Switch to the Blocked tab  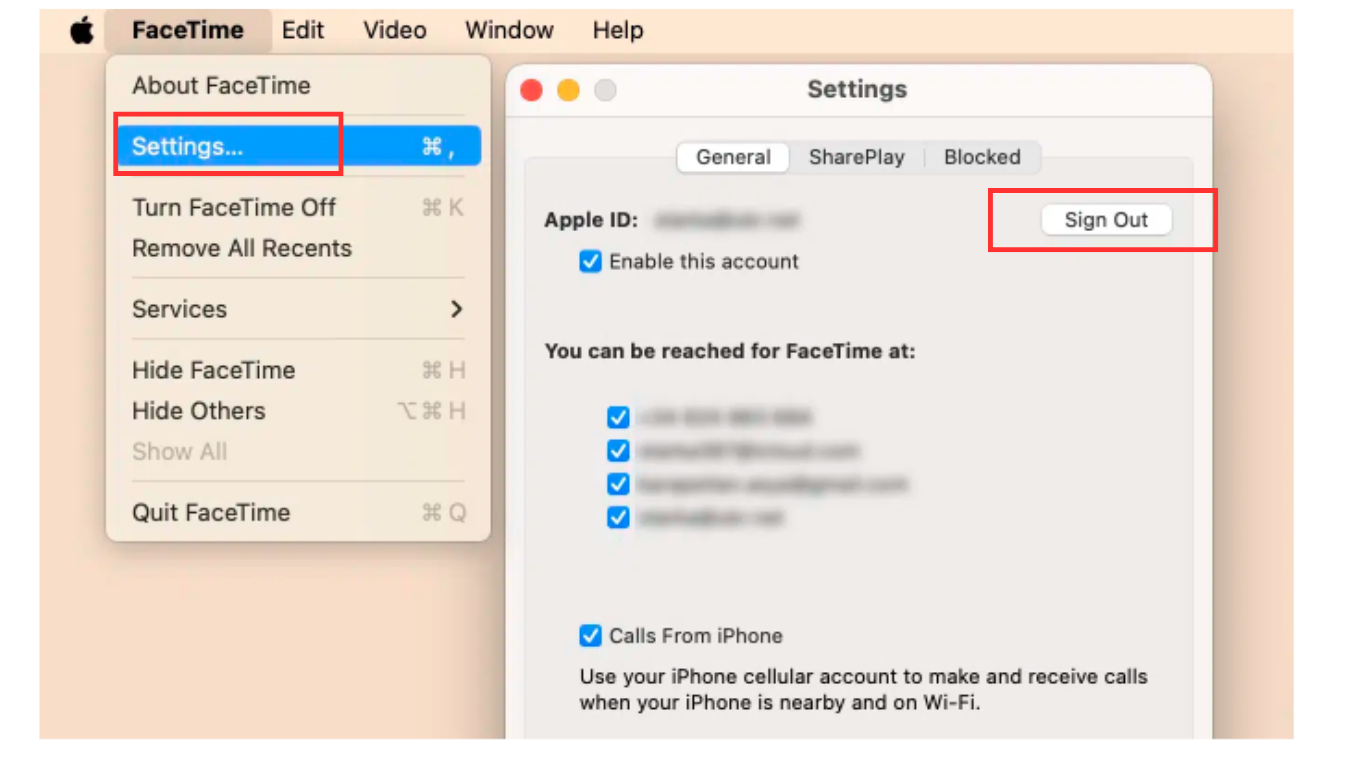tap(982, 157)
